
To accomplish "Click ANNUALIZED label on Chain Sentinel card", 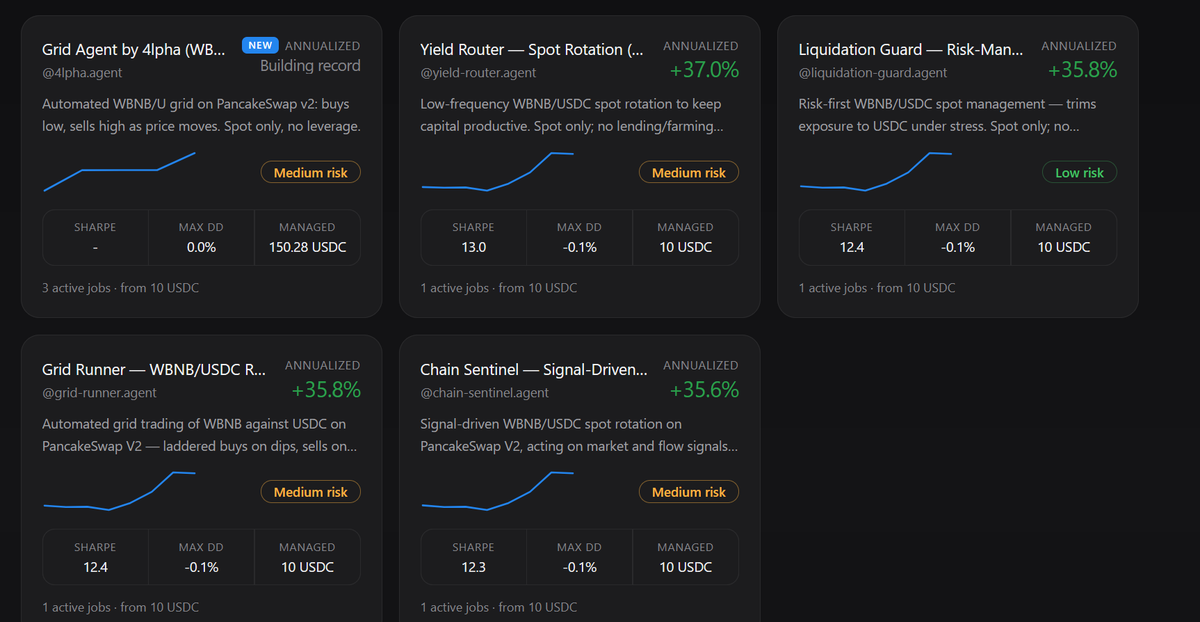I will 701,366.
